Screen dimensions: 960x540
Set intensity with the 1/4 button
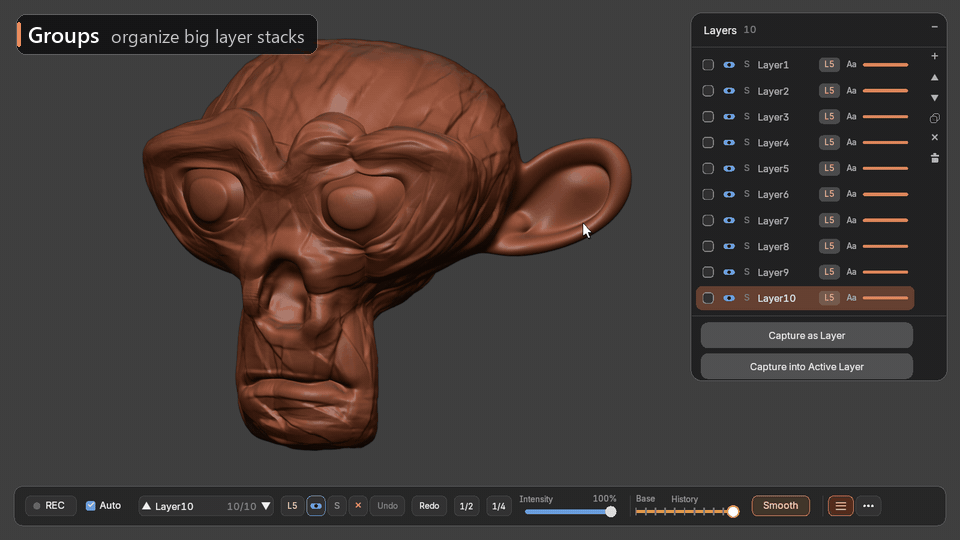tap(499, 506)
